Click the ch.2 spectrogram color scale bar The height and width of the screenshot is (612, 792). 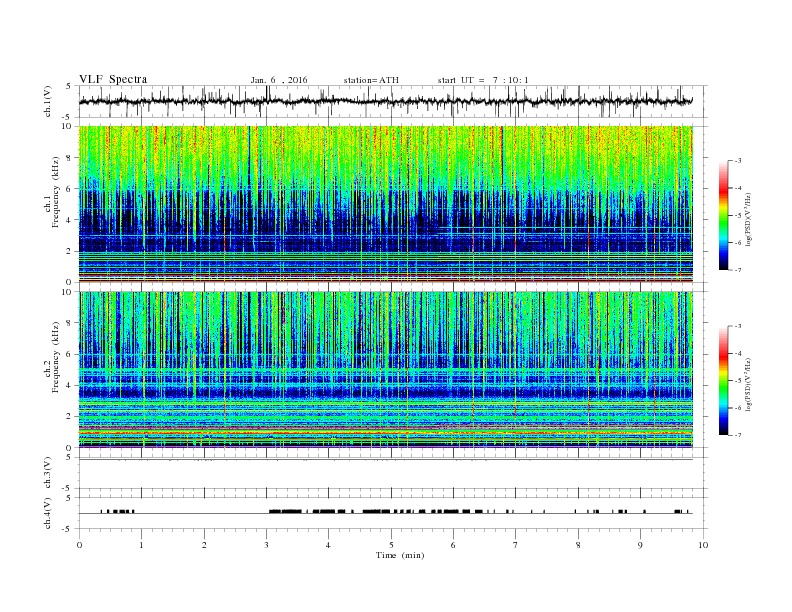(x=723, y=380)
